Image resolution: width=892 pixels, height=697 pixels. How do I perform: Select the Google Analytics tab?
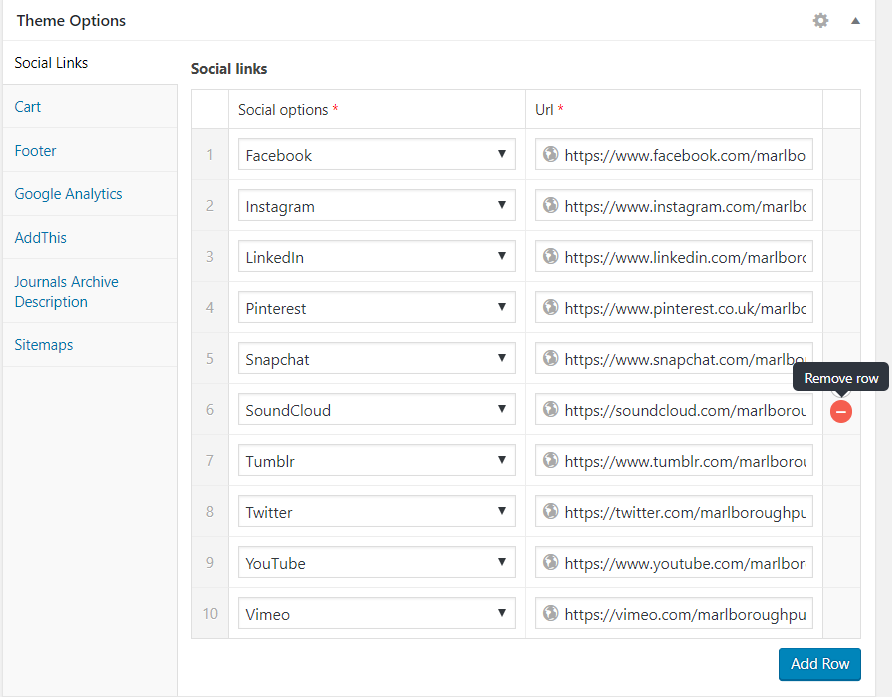click(x=90, y=193)
